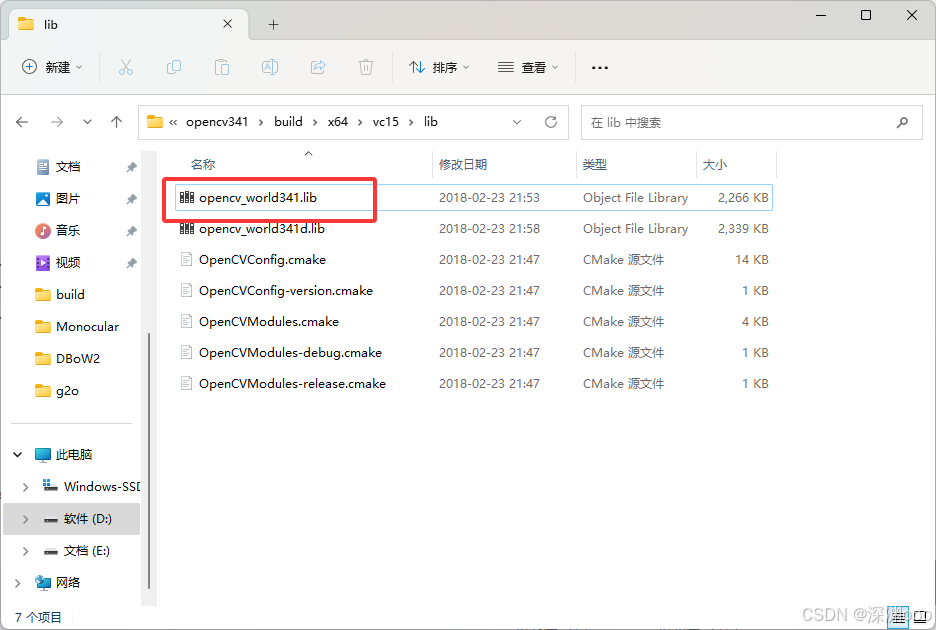This screenshot has height=630, width=936.
Task: Click the OpenCVConfig.cmake file icon
Action: [187, 259]
